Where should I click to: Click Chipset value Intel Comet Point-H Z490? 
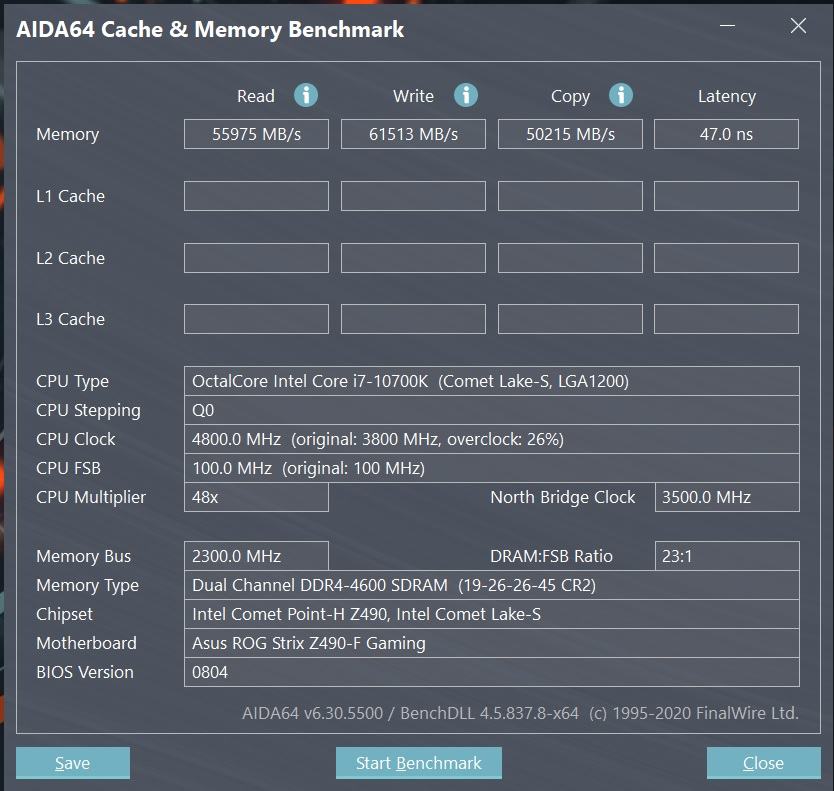(x=491, y=614)
